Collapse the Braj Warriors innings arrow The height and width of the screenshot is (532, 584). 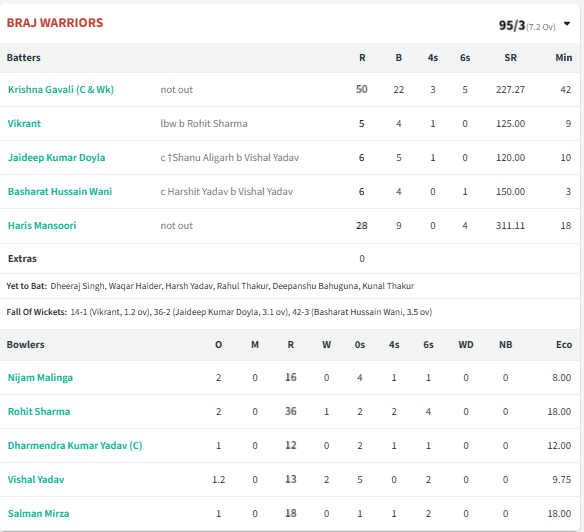[566, 24]
